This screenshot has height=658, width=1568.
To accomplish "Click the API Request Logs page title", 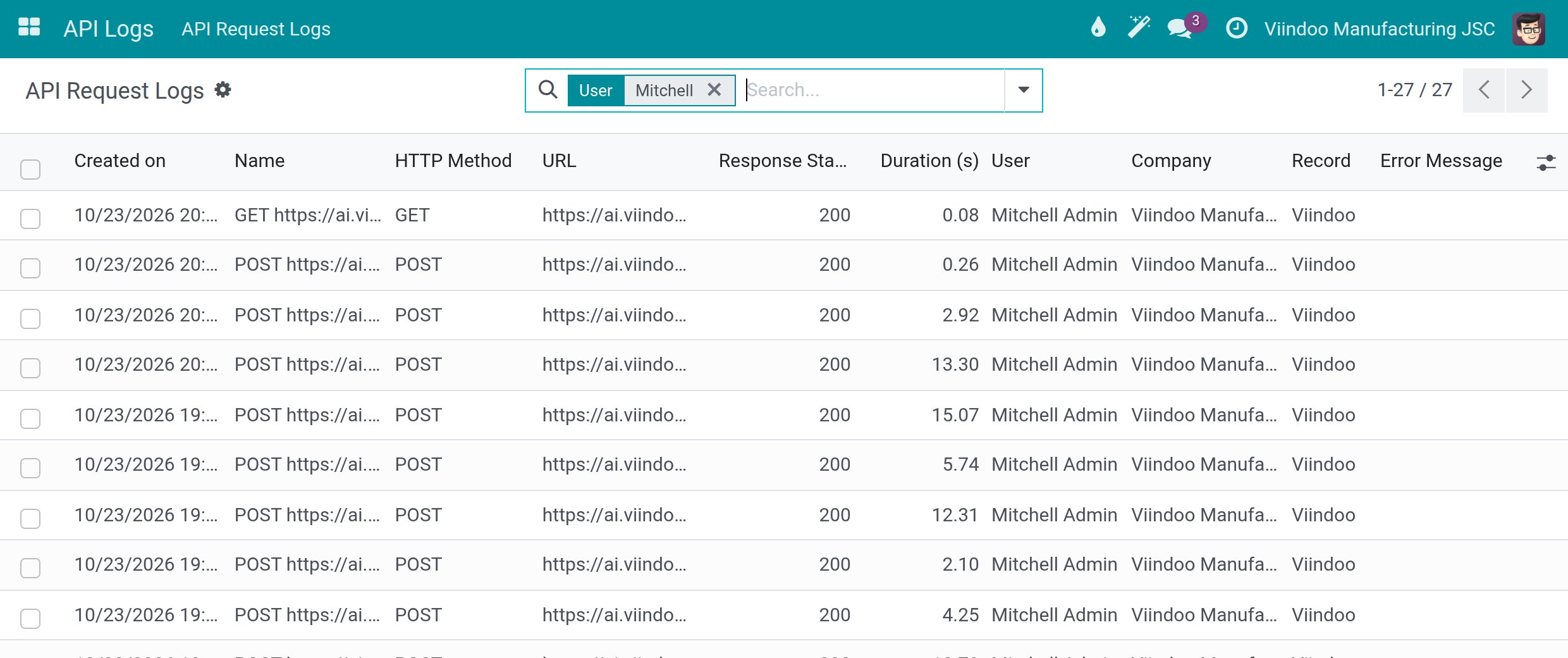I will tap(114, 90).
